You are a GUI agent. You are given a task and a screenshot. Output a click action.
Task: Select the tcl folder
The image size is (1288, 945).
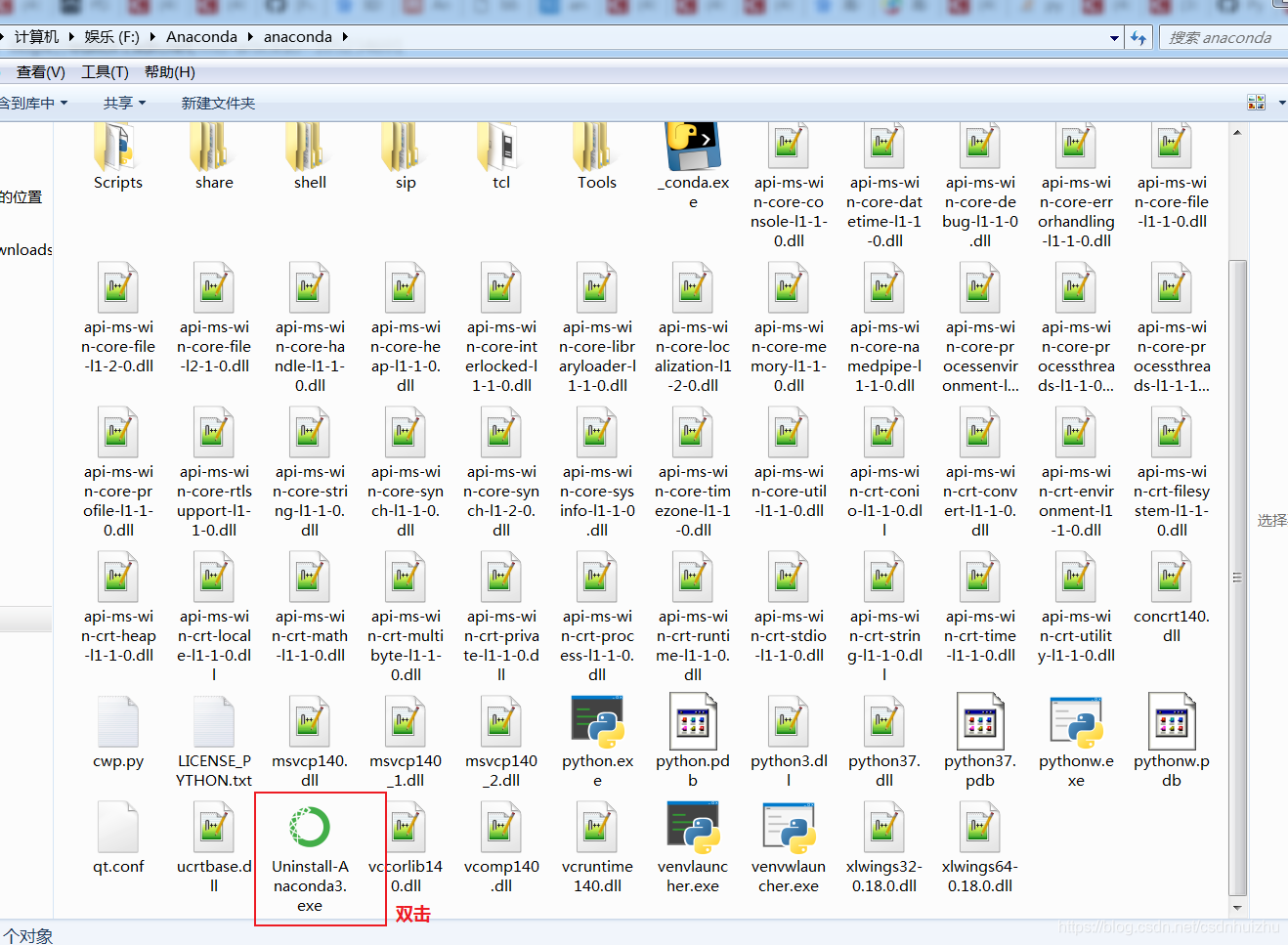(x=501, y=147)
